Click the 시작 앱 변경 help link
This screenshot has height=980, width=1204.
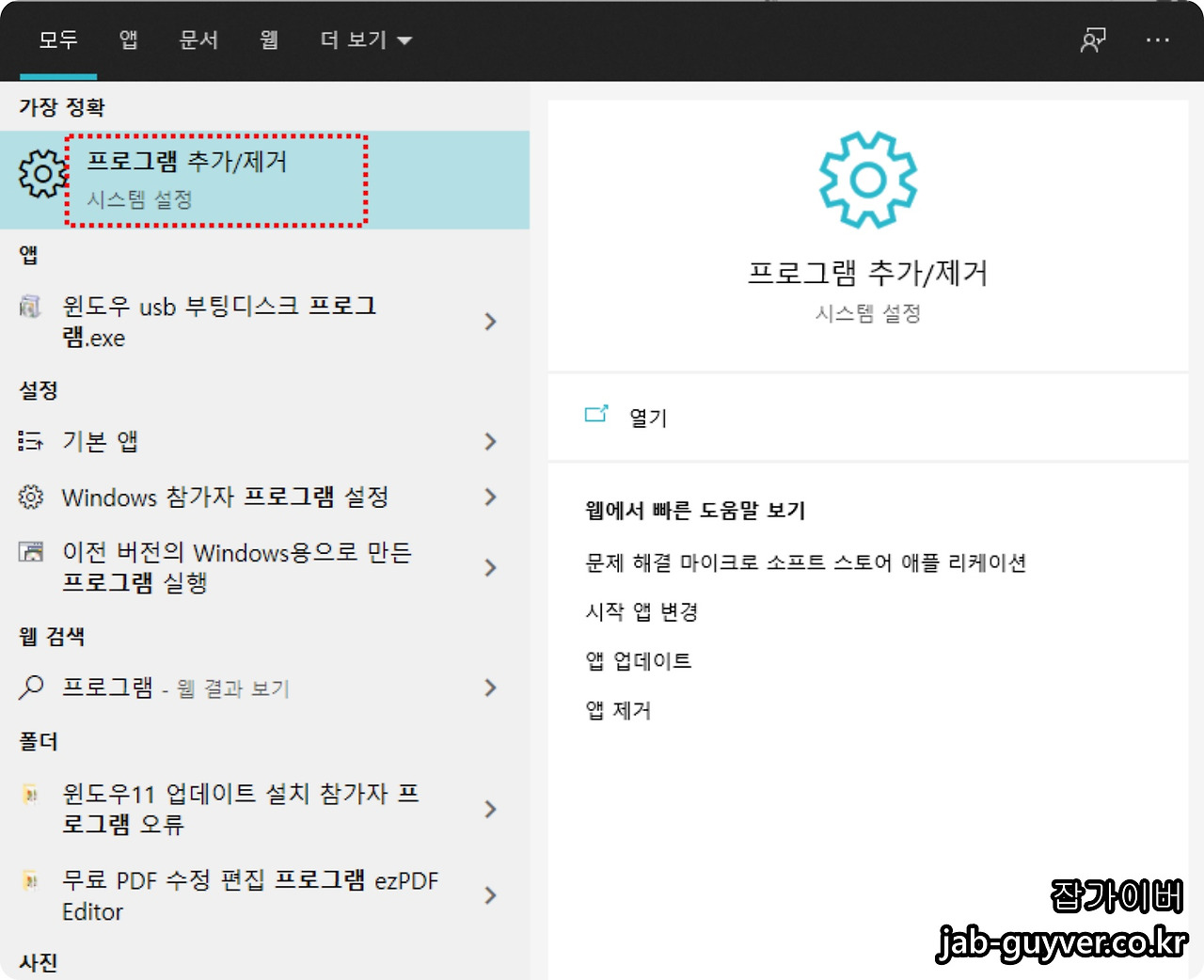tap(641, 611)
